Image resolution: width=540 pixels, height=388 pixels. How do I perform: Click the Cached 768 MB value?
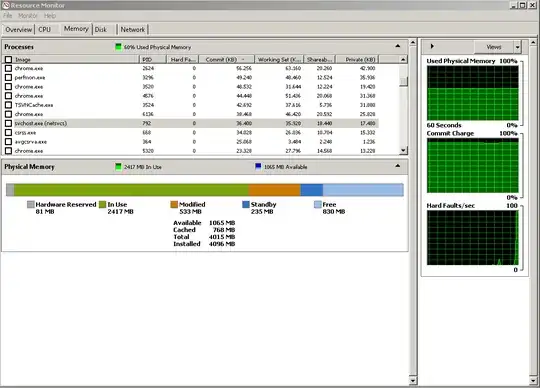tap(224, 230)
